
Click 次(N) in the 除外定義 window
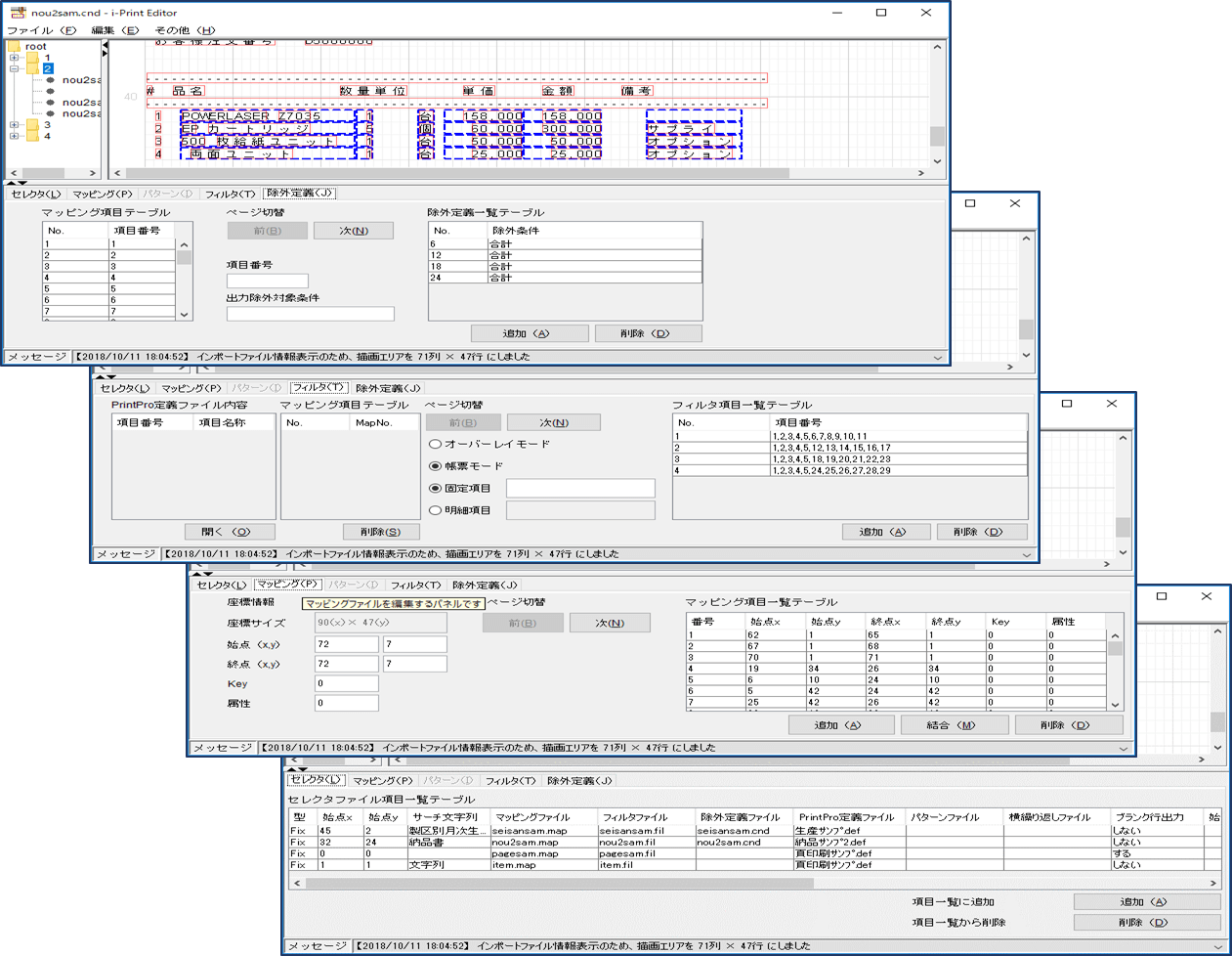tap(353, 231)
